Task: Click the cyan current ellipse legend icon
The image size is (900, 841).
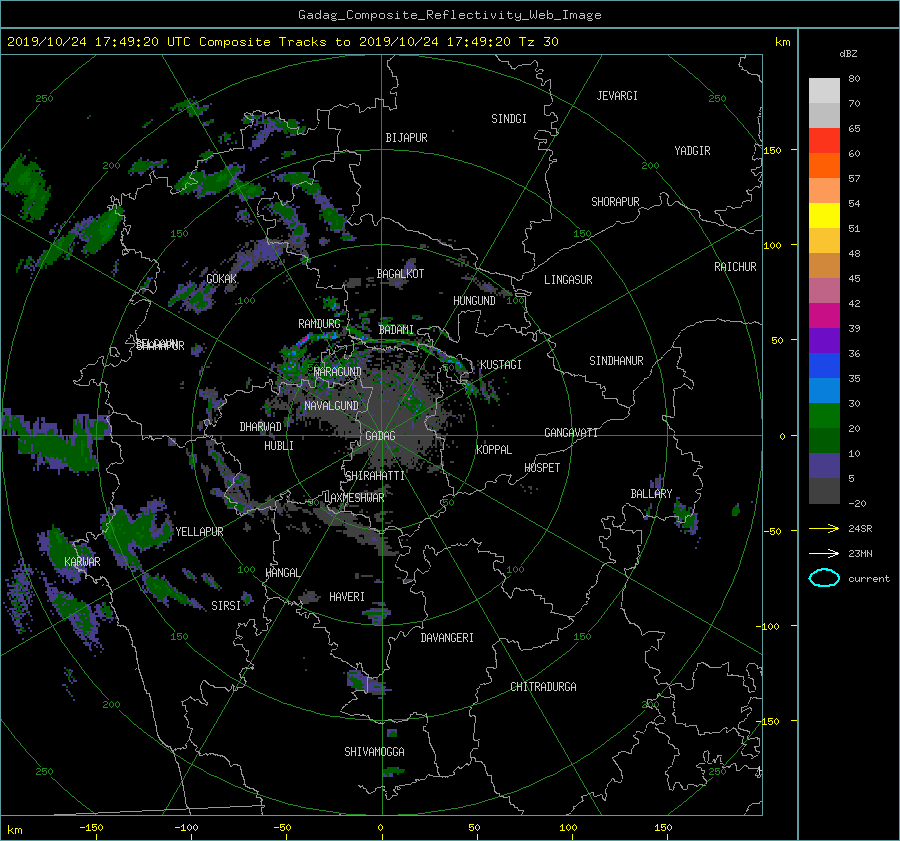Action: (x=824, y=578)
